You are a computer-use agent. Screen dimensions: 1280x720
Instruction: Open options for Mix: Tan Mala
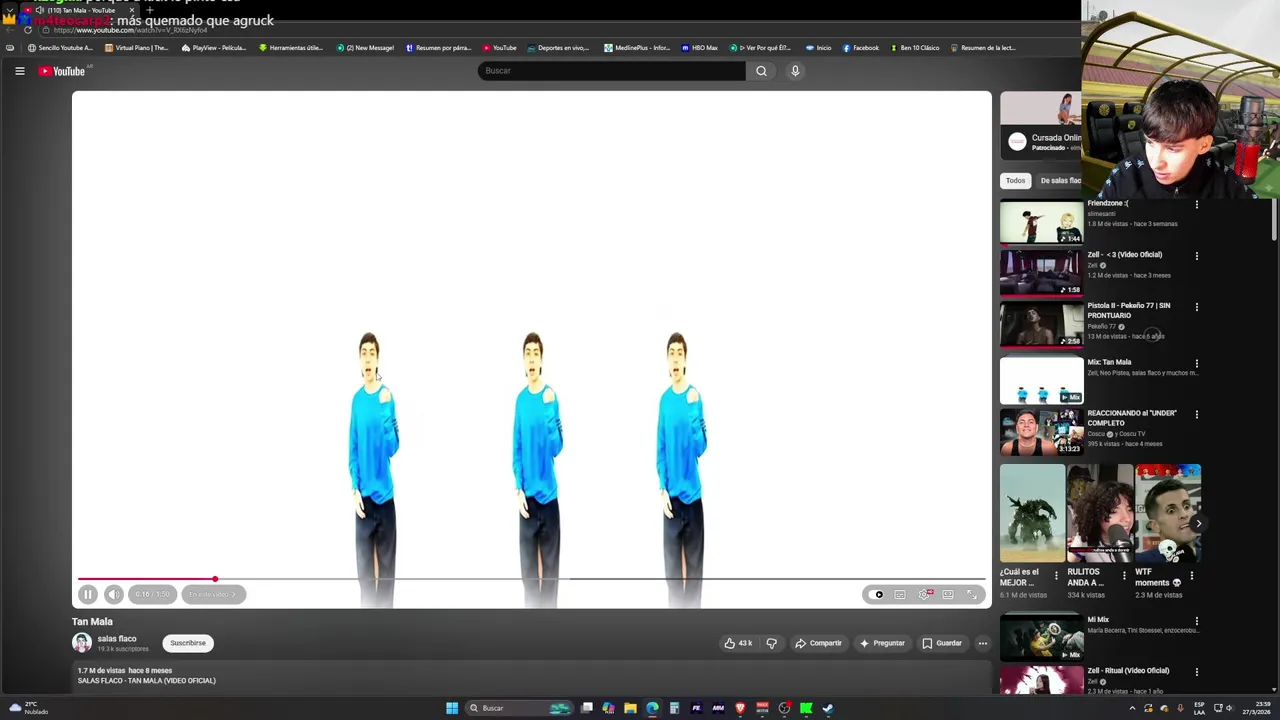1196,363
